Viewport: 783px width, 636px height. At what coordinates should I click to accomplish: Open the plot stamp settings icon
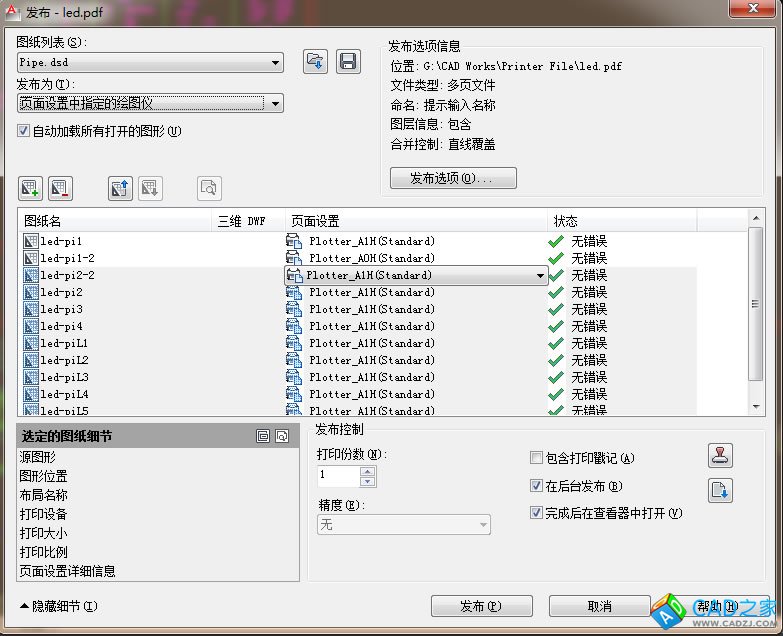[x=720, y=456]
